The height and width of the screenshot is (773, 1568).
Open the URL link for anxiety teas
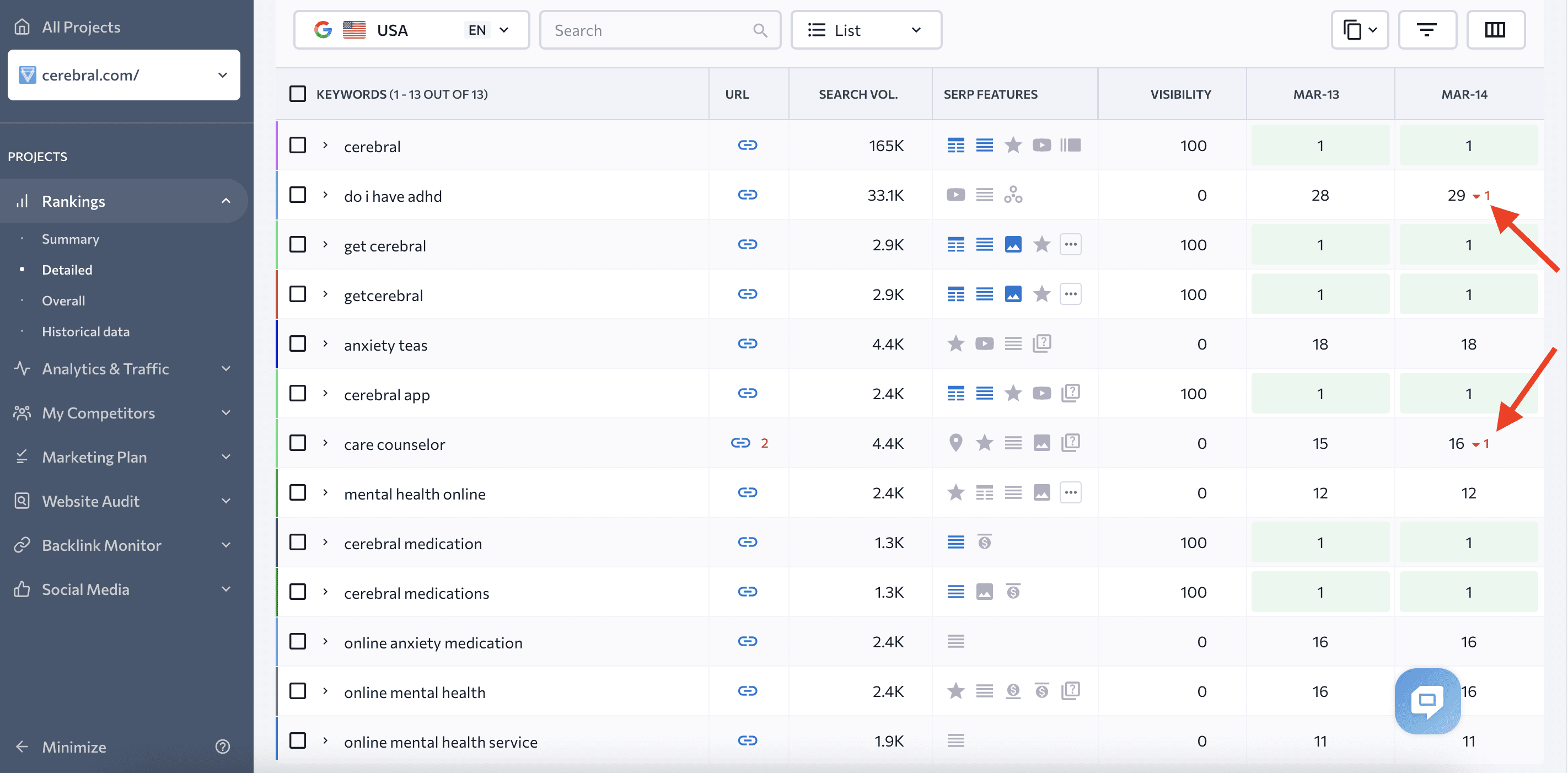748,343
